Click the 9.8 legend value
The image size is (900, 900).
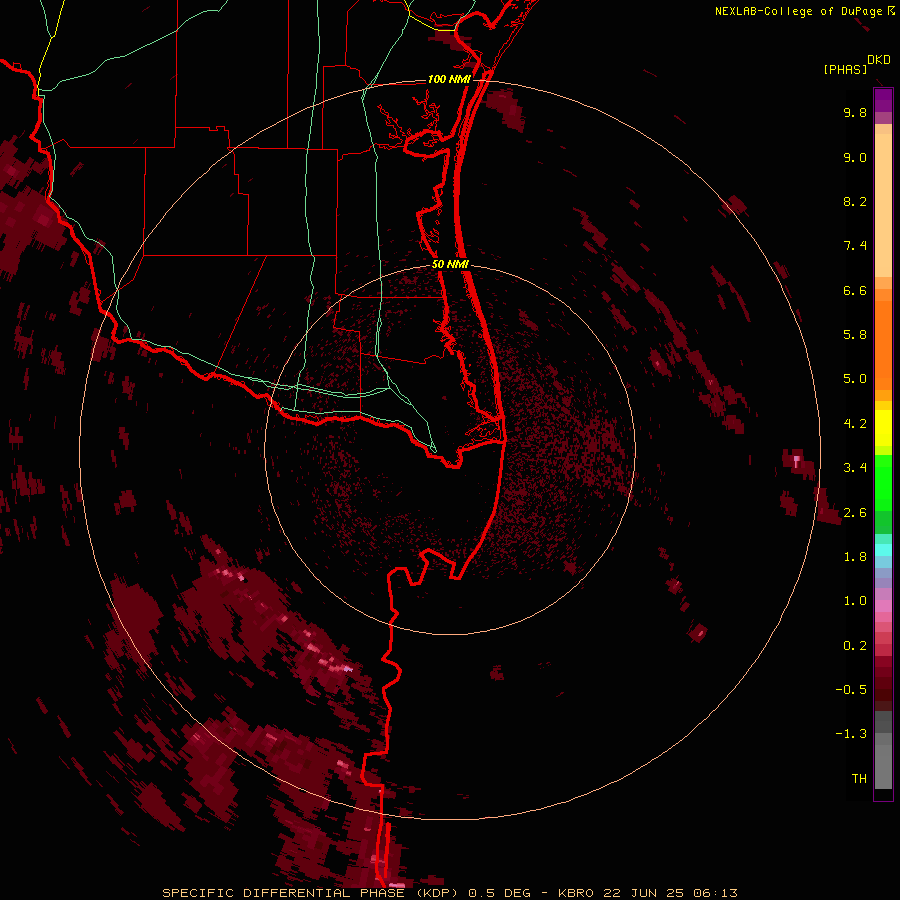tap(855, 112)
